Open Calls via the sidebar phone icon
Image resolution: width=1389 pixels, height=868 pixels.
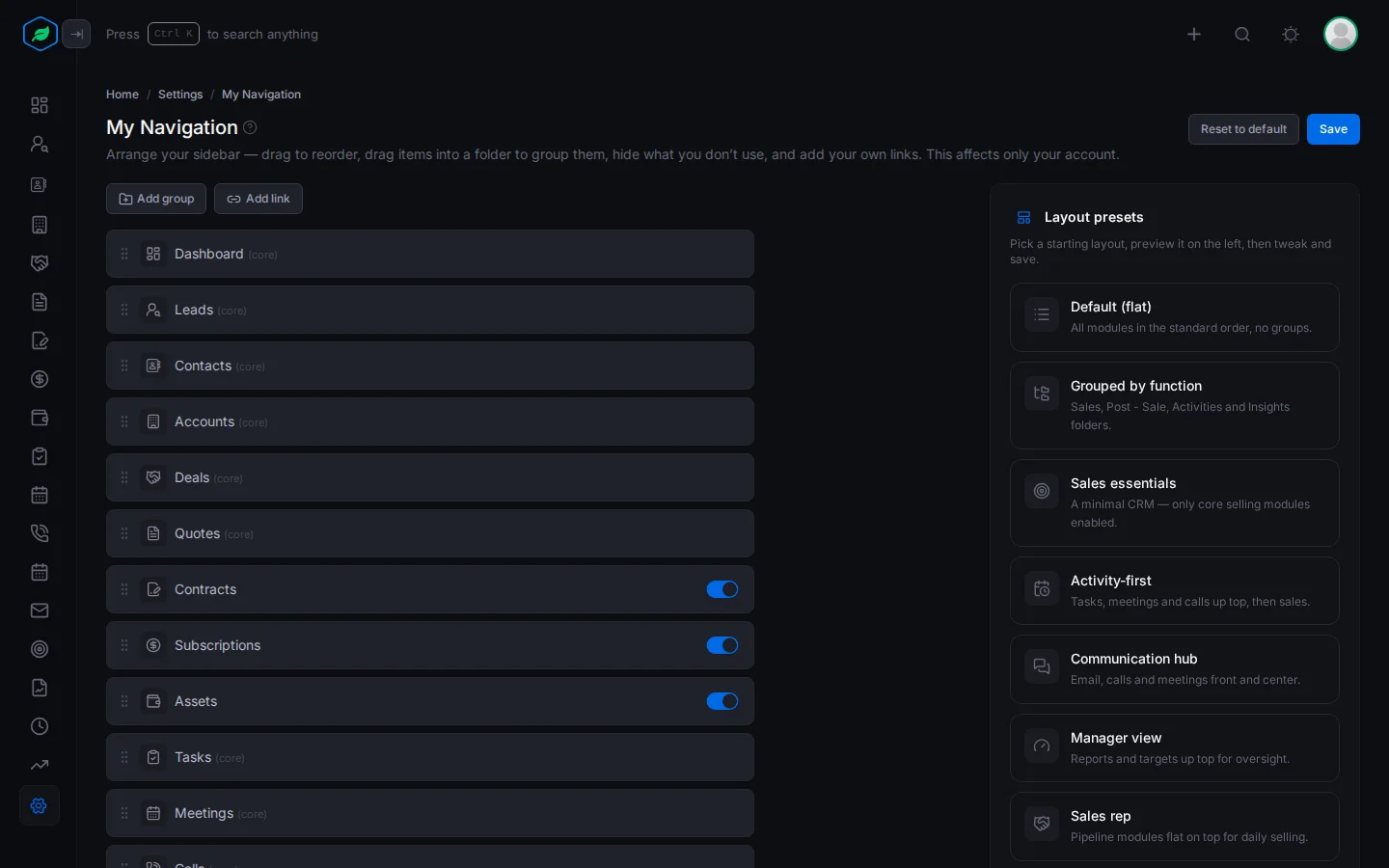click(x=40, y=533)
